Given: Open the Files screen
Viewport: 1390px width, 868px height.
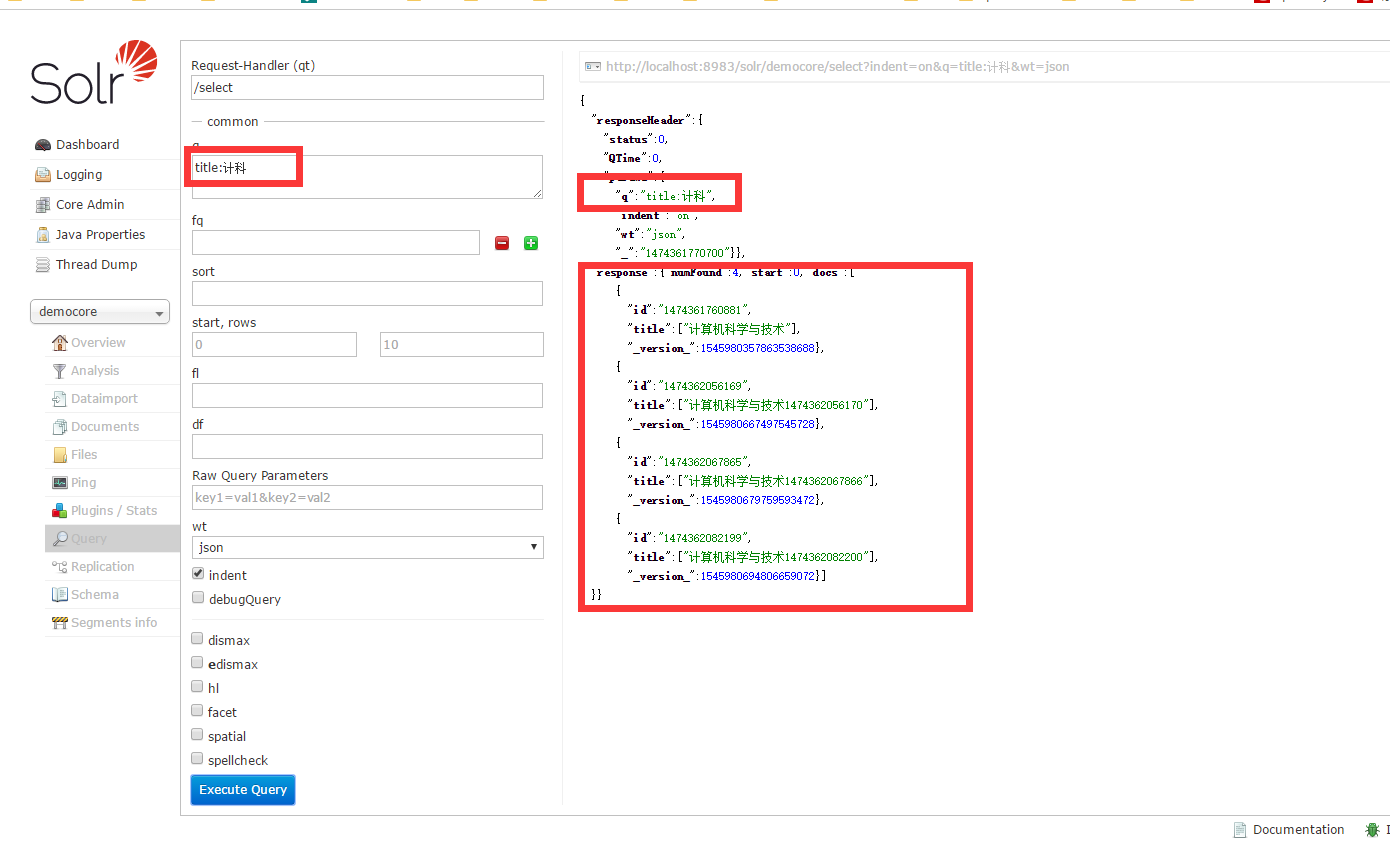Looking at the screenshot, I should pos(84,455).
